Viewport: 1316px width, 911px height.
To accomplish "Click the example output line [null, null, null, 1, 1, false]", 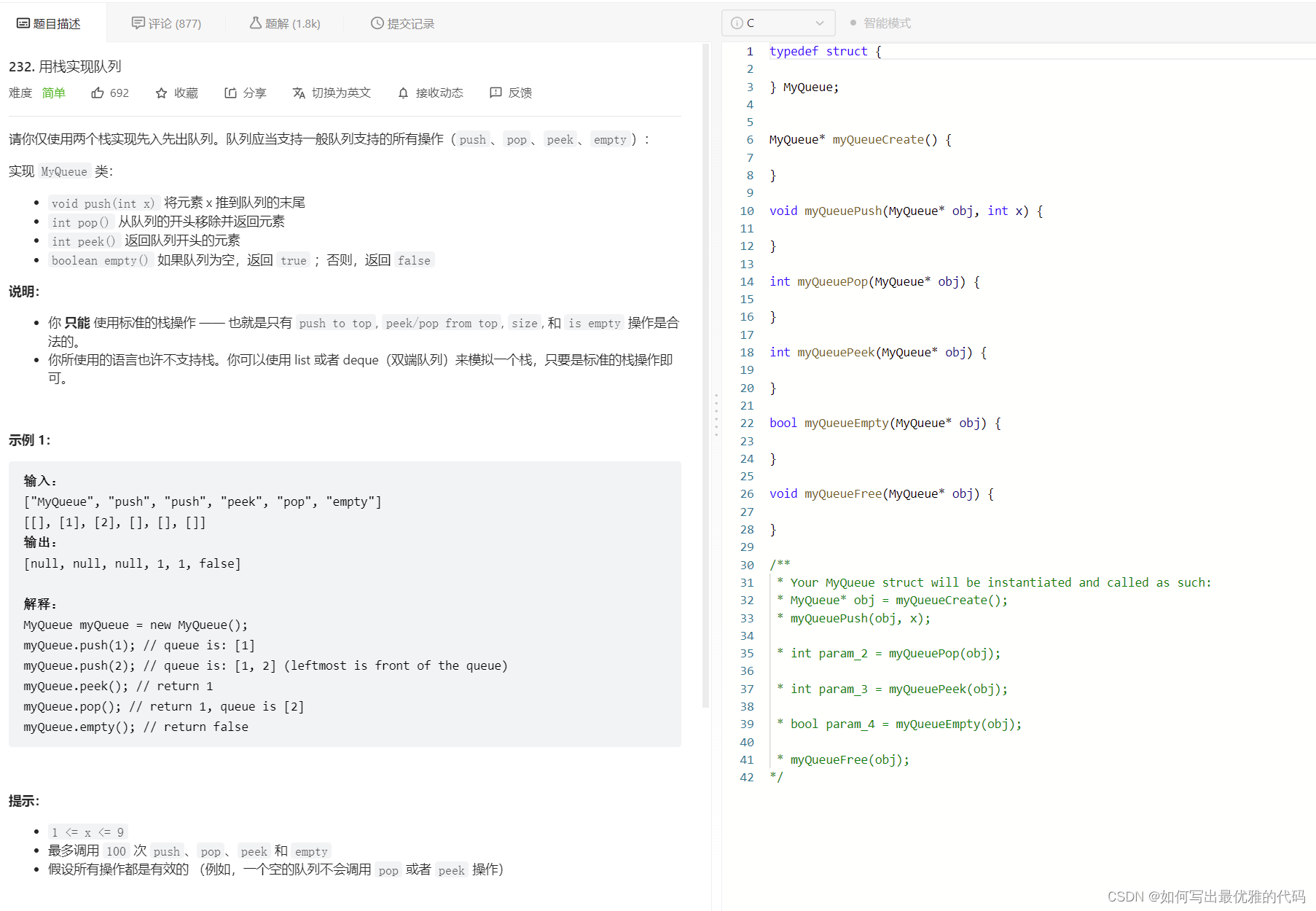I will 132,563.
